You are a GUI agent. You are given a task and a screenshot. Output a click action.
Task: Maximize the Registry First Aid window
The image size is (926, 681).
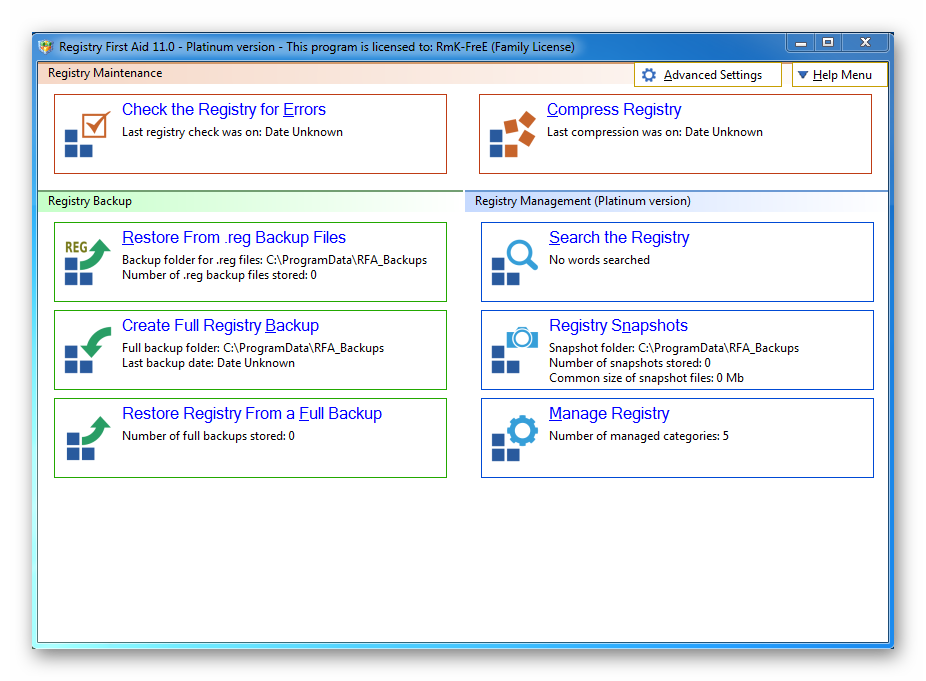(828, 43)
